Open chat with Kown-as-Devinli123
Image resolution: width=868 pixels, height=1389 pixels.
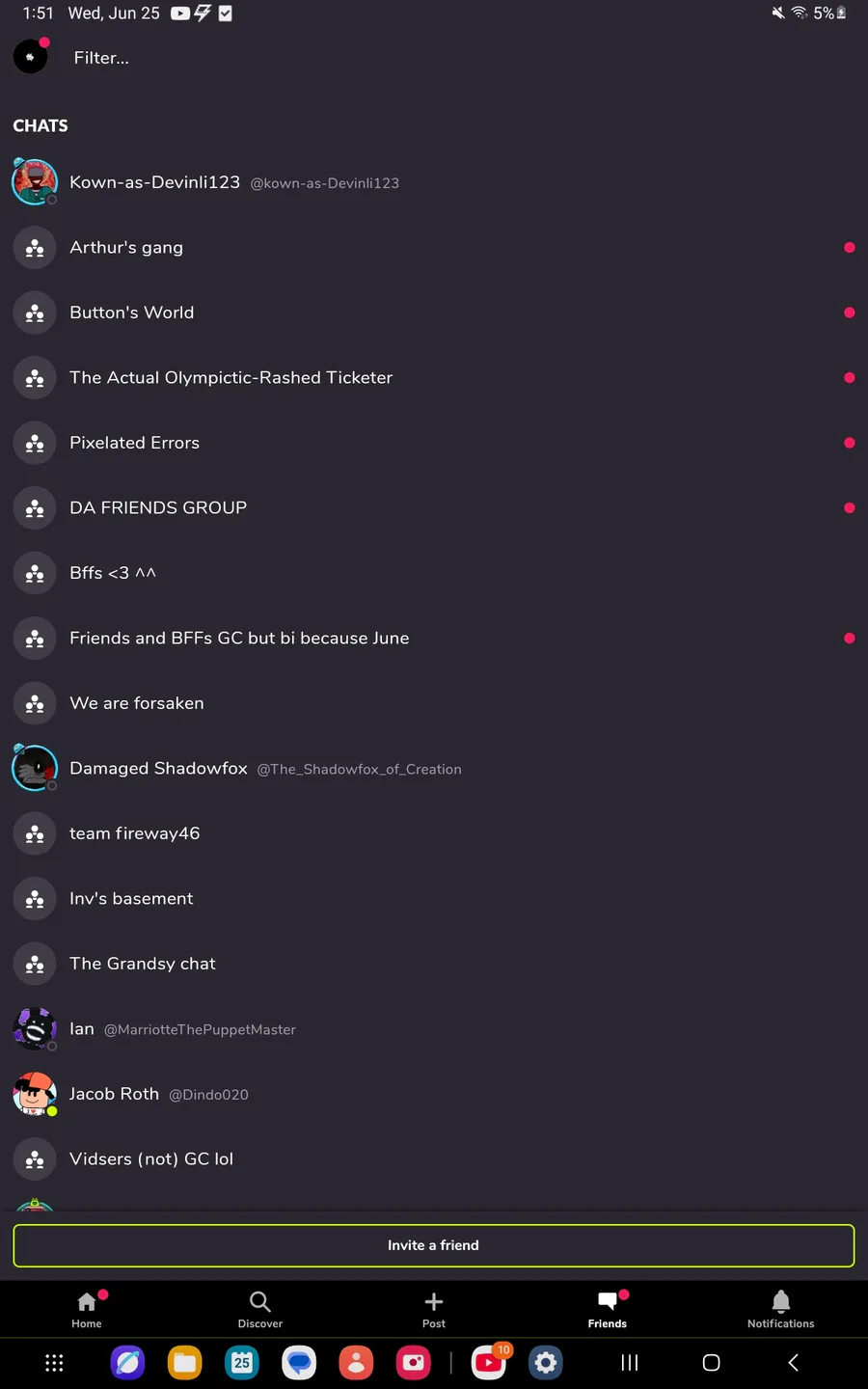(x=434, y=182)
